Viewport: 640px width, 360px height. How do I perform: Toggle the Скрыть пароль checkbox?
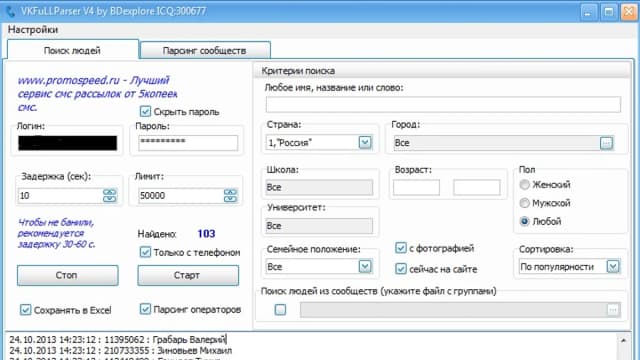coord(145,111)
